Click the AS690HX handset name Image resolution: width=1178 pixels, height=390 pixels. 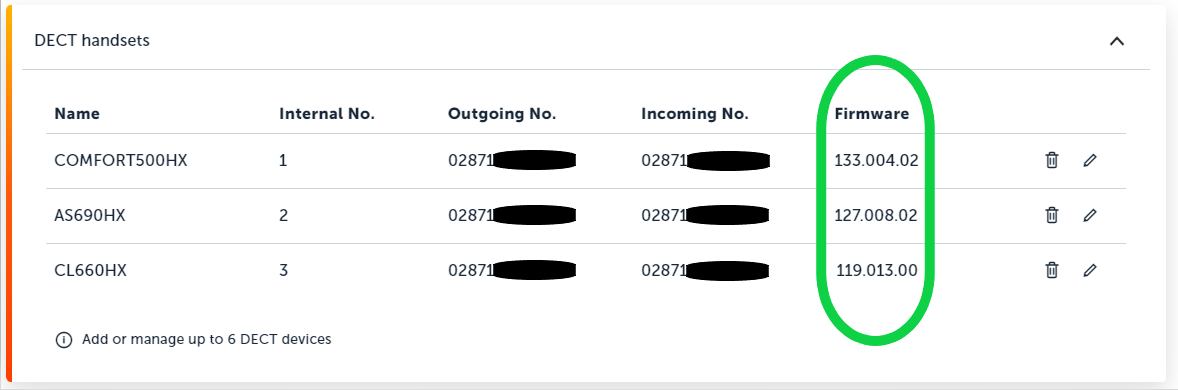click(89, 216)
